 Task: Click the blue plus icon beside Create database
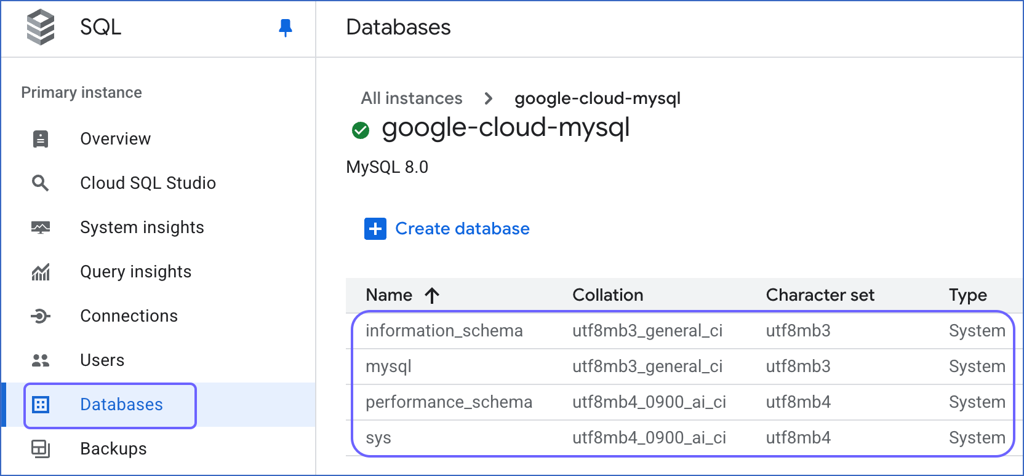376,229
